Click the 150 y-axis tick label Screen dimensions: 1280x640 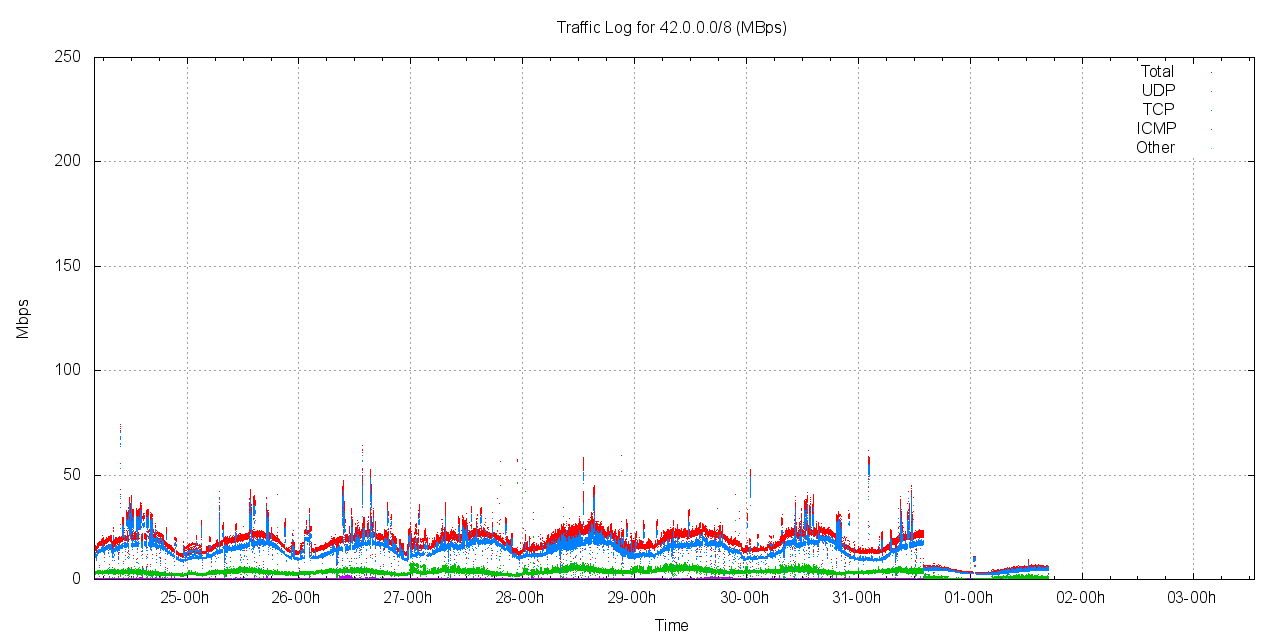(67, 266)
